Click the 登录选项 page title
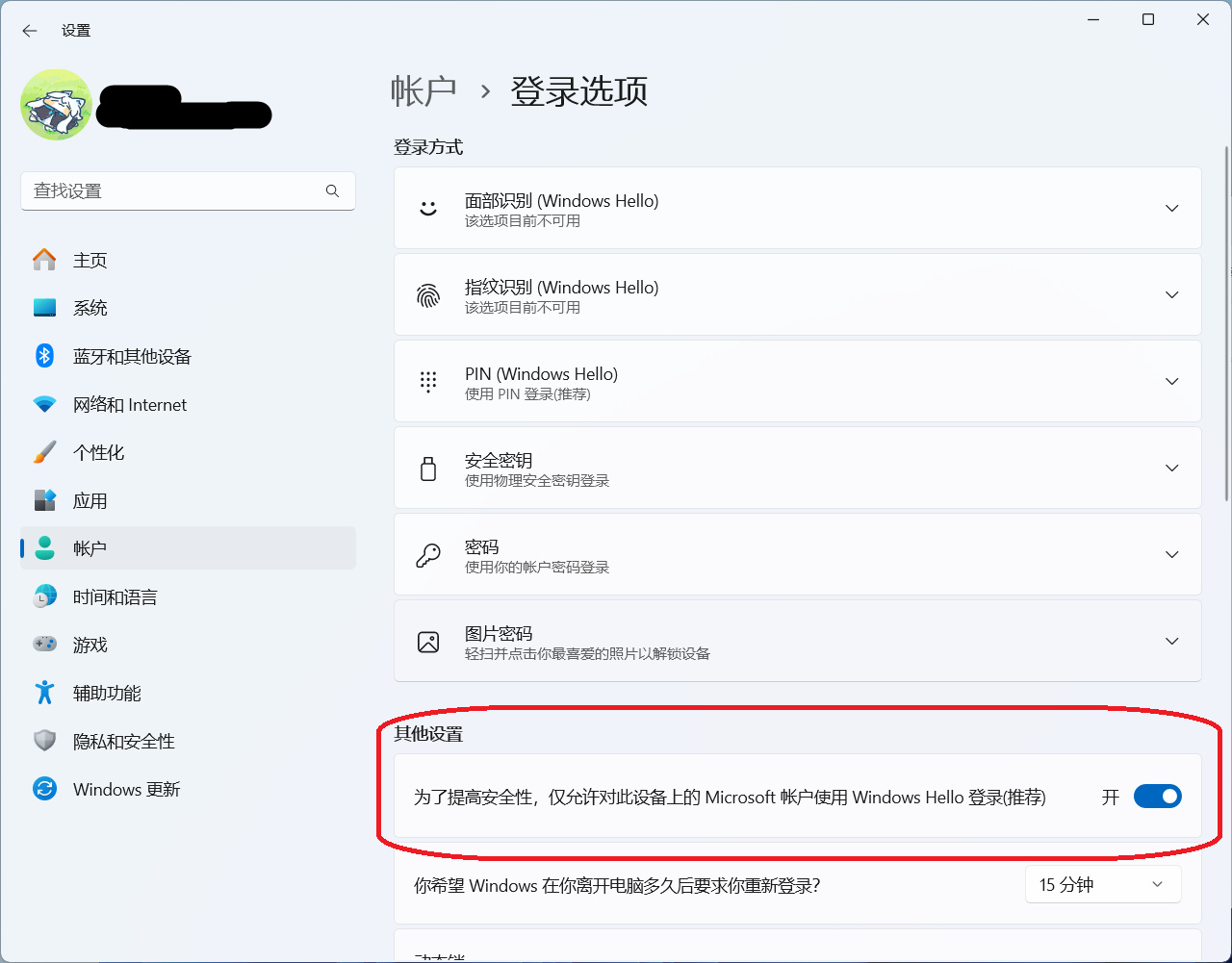The image size is (1232, 963). click(x=578, y=91)
